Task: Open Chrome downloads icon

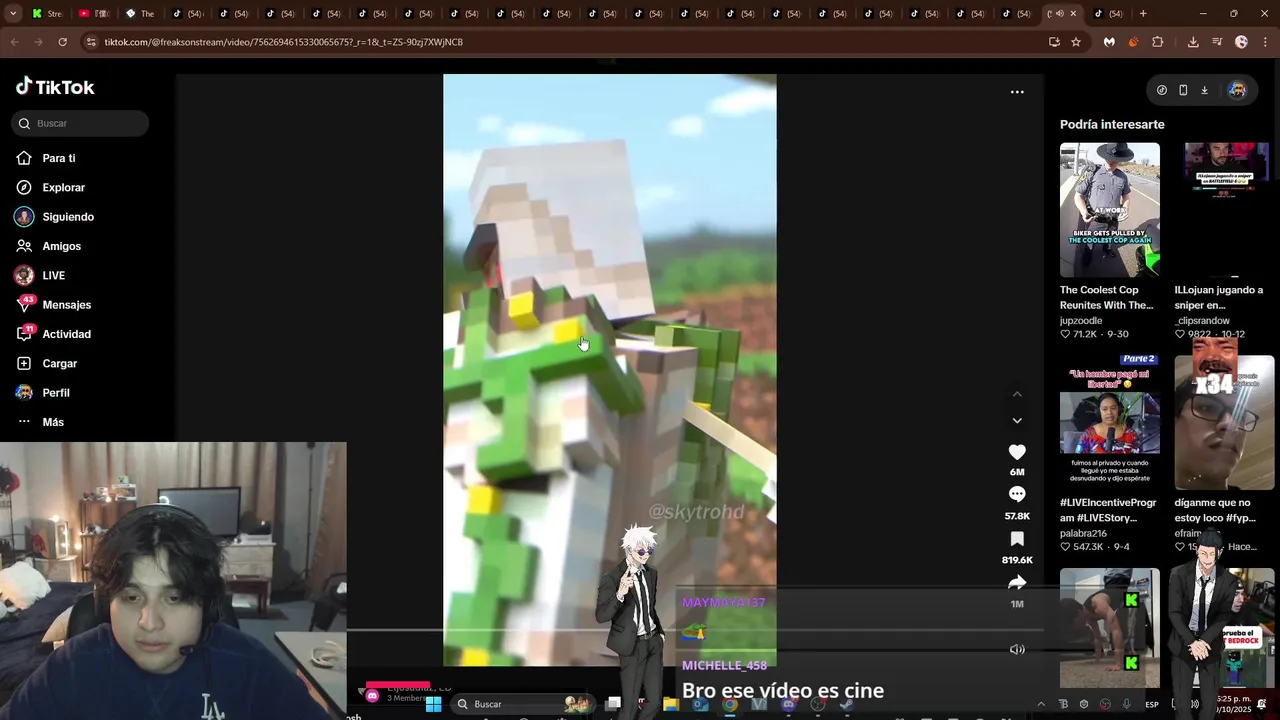Action: click(x=1193, y=42)
